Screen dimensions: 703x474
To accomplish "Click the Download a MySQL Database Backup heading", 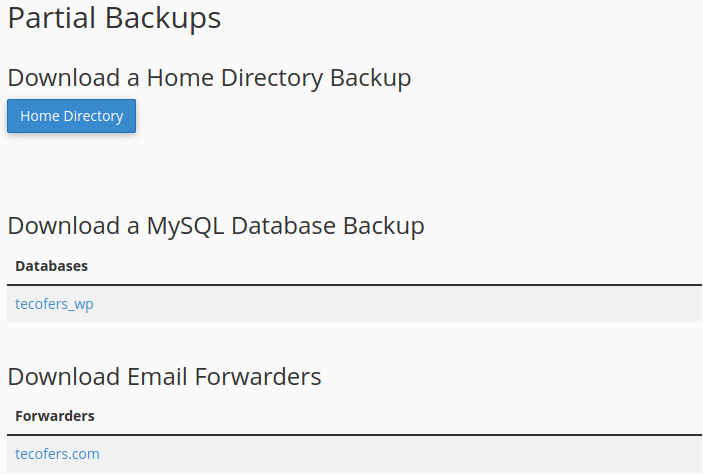I will [215, 226].
